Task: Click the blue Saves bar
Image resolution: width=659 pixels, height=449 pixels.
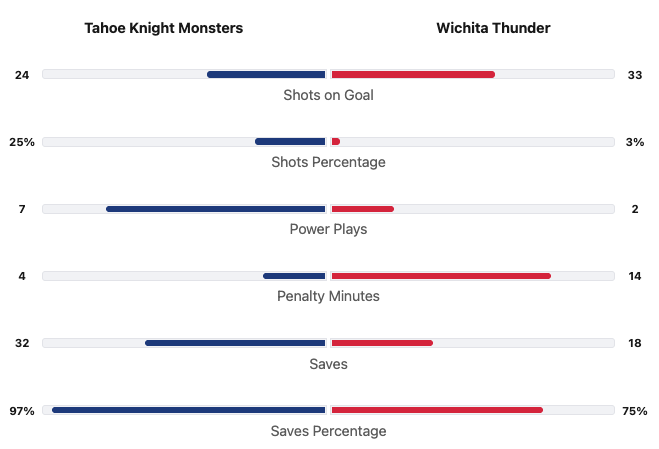Action: click(235, 343)
